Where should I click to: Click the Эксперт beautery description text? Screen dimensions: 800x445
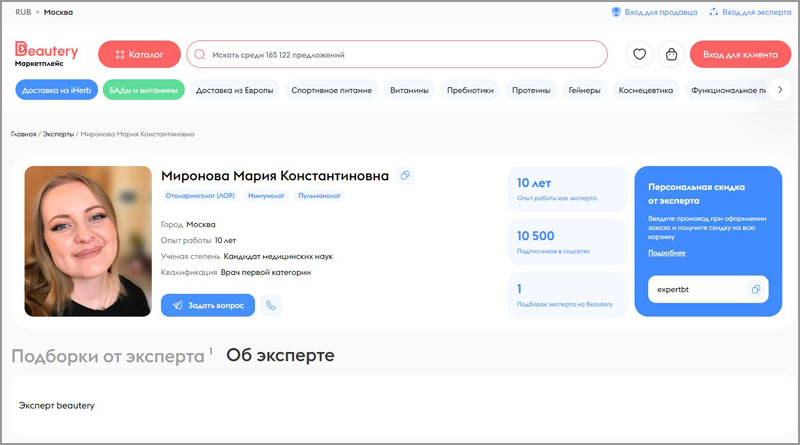tap(57, 405)
